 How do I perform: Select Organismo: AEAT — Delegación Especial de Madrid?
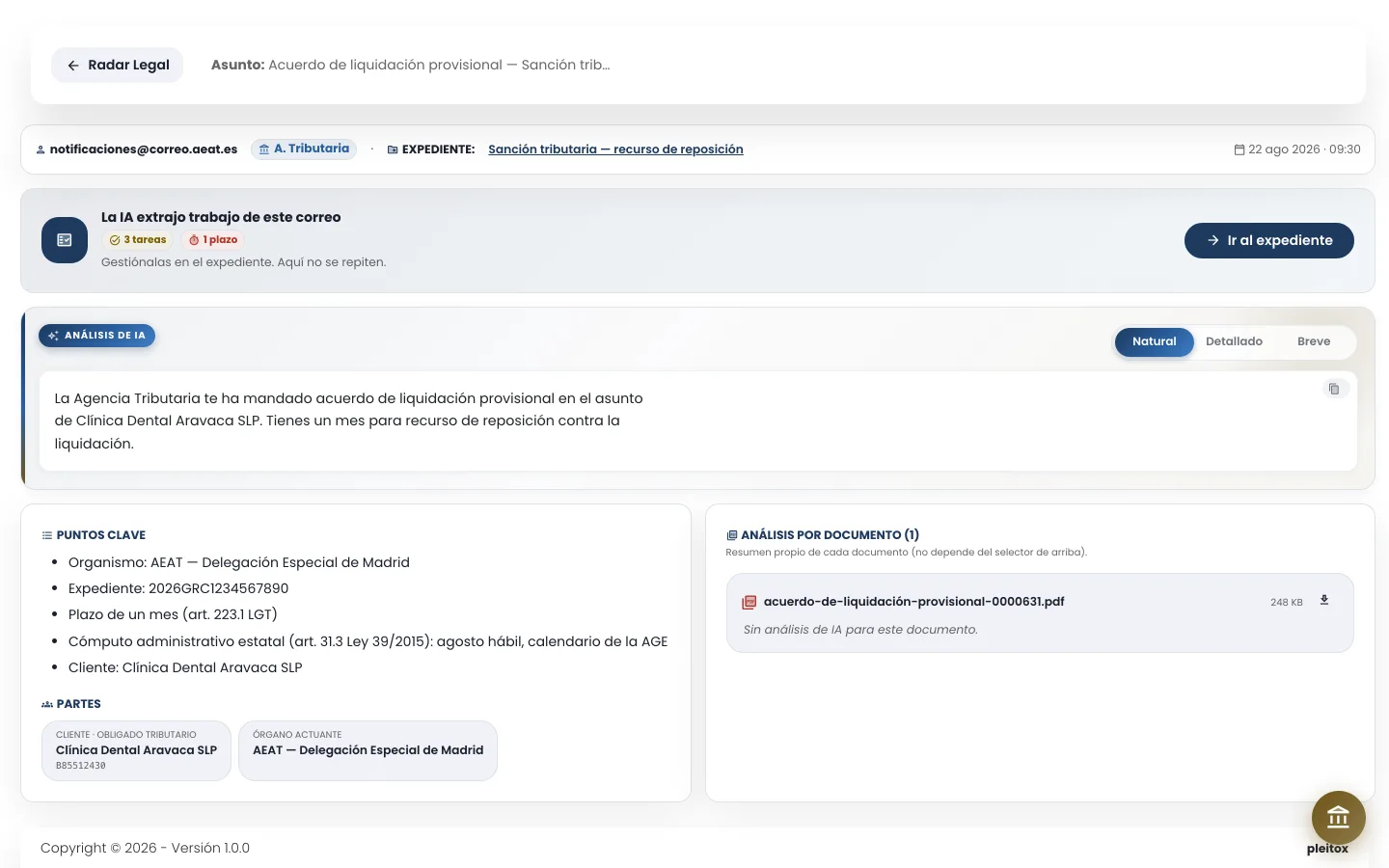[x=239, y=562]
